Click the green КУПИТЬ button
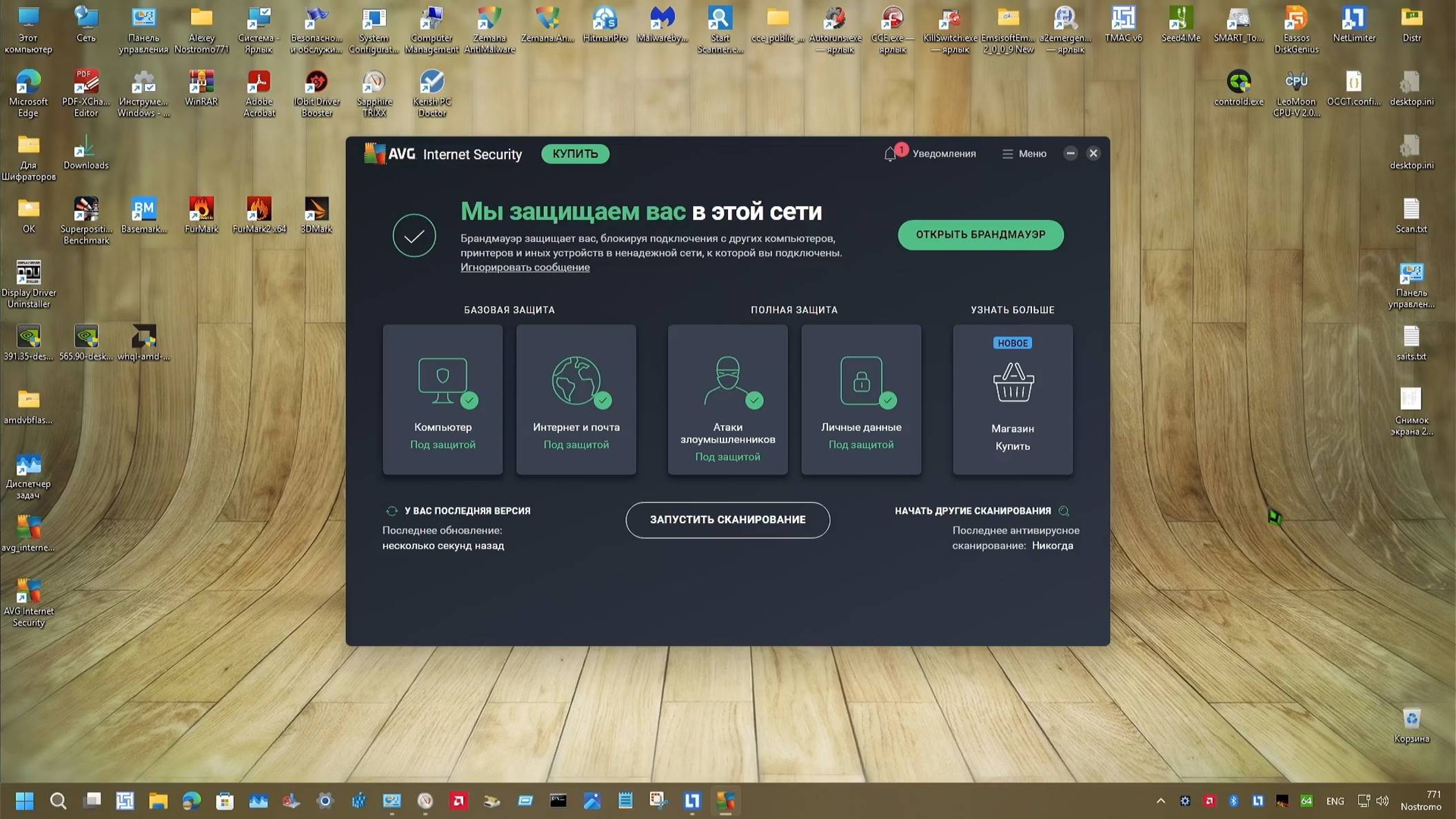Viewport: 1456px width, 819px height. point(575,154)
